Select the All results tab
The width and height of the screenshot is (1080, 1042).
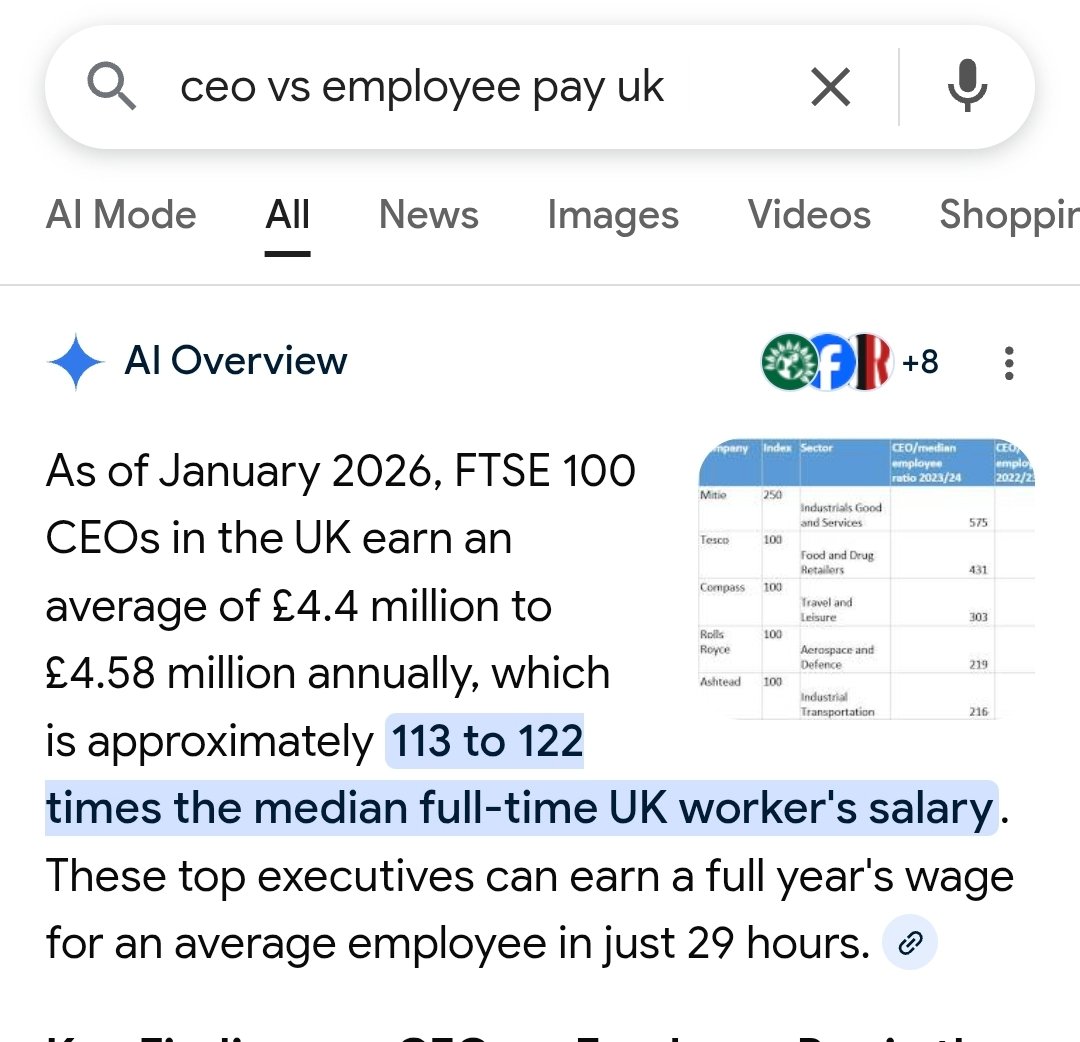287,215
